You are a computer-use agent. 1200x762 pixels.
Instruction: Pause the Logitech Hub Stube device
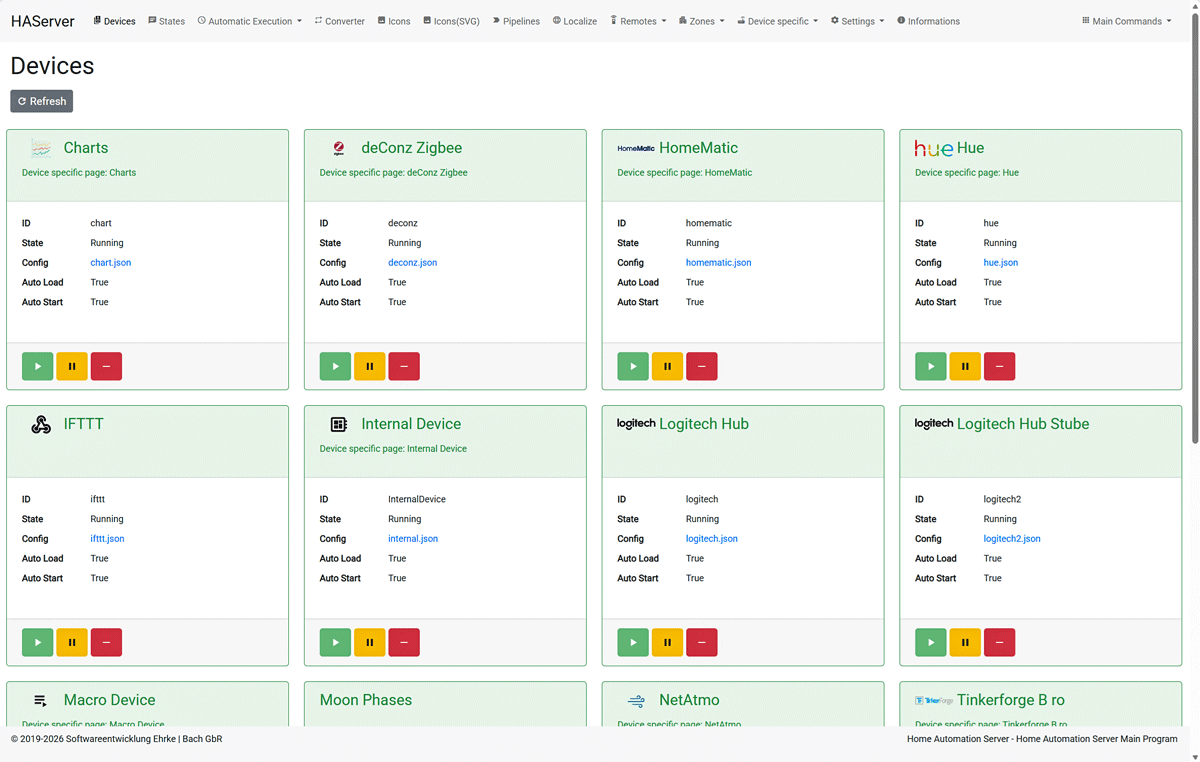point(965,642)
